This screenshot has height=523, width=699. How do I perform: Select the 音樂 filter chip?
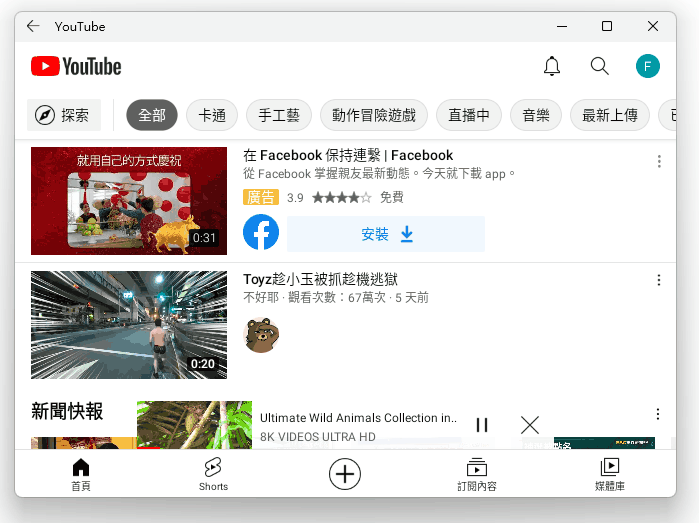(536, 115)
